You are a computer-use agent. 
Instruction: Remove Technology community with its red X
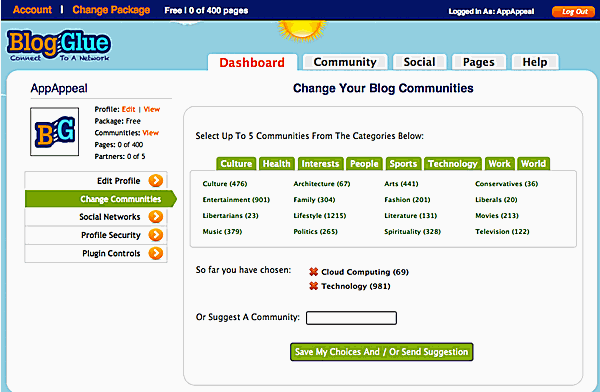313,286
